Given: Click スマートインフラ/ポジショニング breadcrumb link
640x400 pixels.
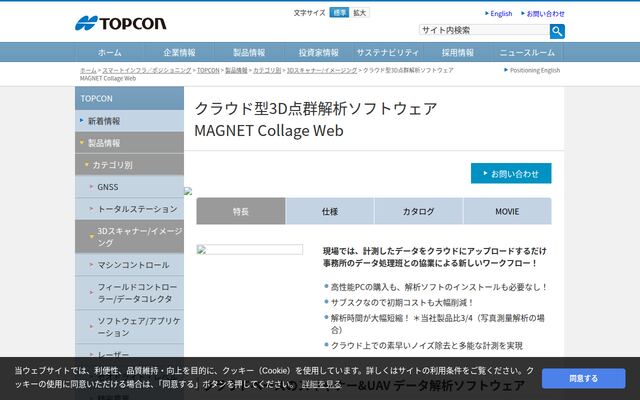Looking at the screenshot, I should (147, 70).
